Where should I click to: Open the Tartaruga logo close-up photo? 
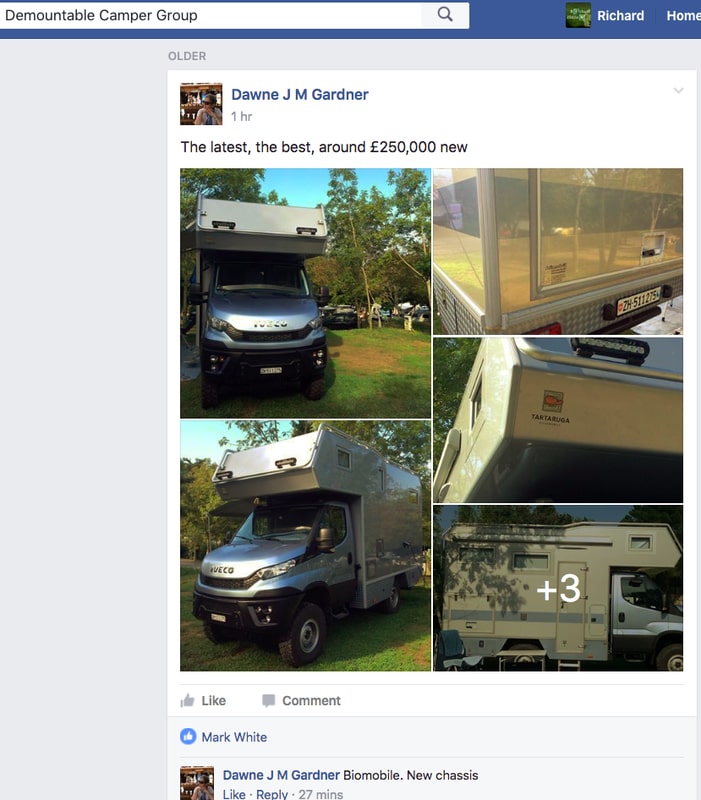click(x=558, y=420)
